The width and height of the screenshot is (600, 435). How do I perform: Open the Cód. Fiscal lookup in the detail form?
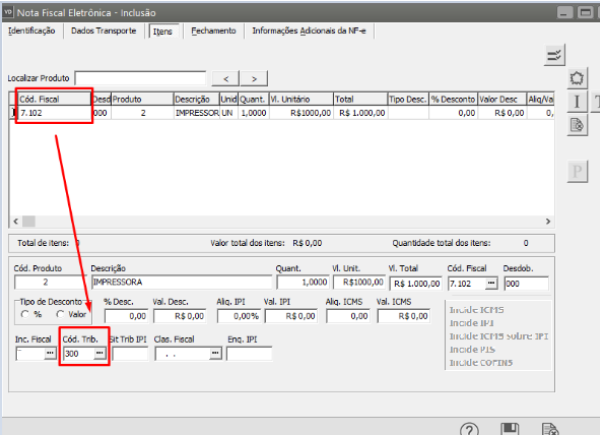point(491,284)
